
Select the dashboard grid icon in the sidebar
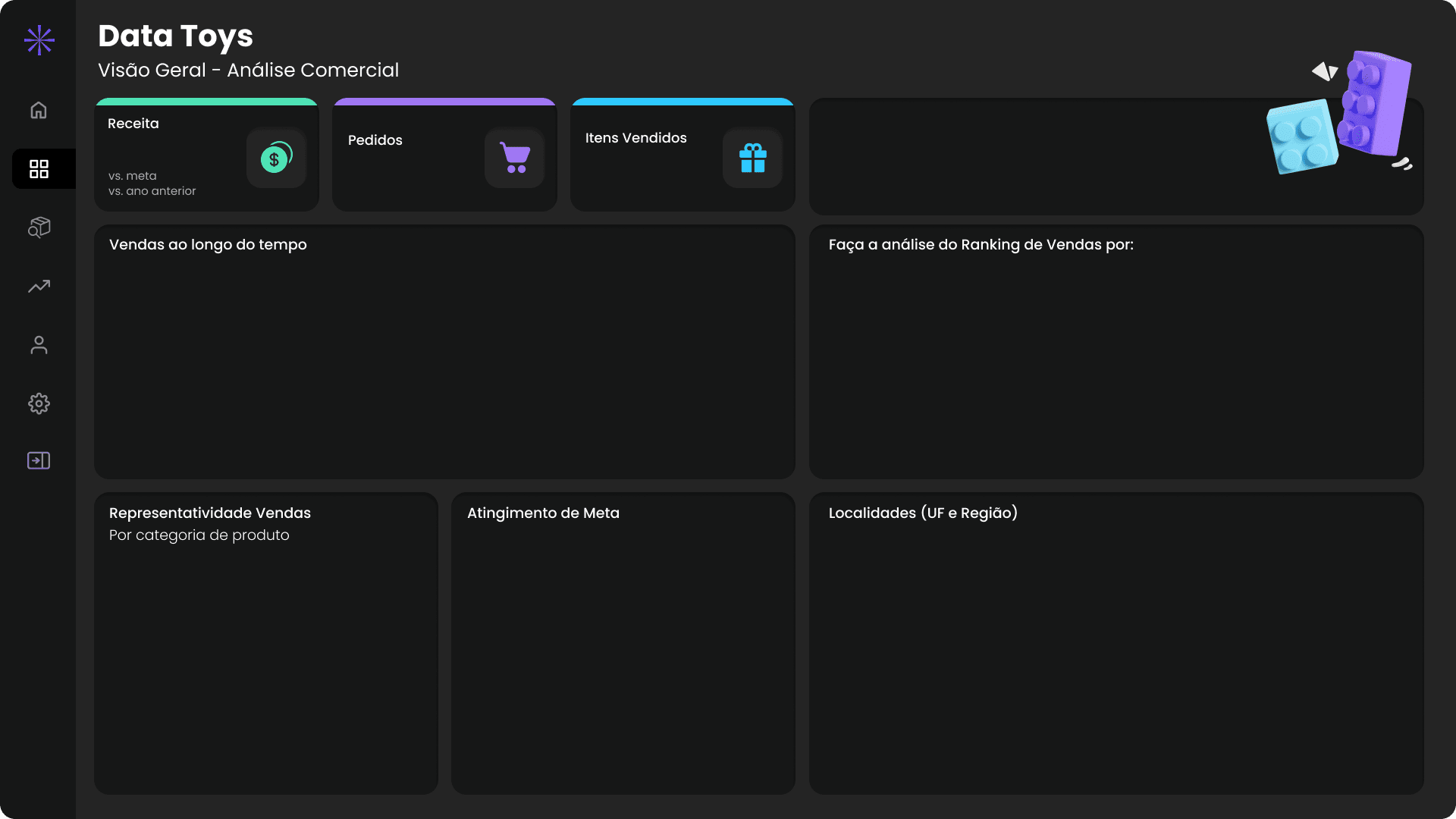tap(38, 168)
